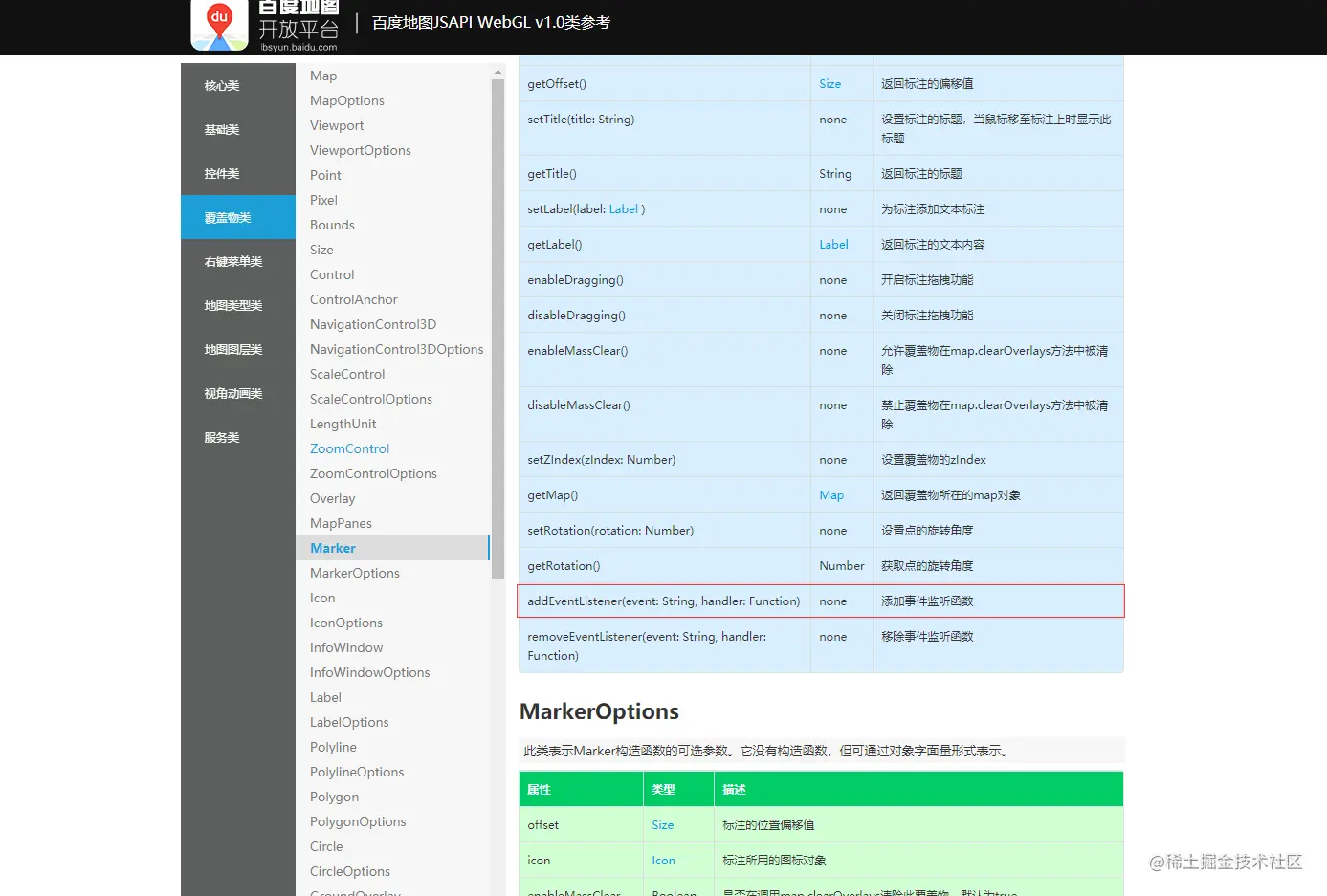Image resolution: width=1327 pixels, height=896 pixels.
Task: Open Polygon in class list
Action: [334, 797]
